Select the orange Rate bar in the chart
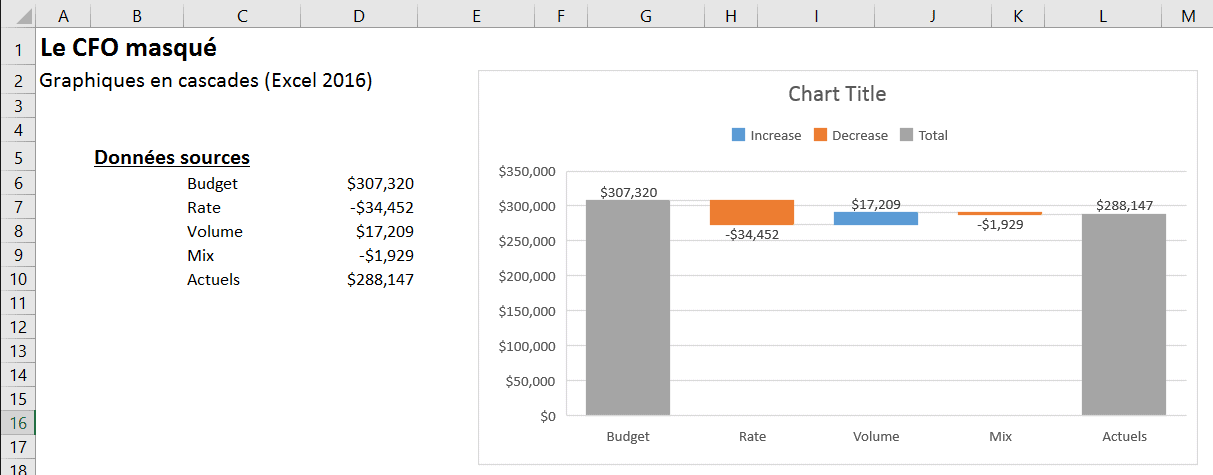The image size is (1213, 475). (752, 212)
